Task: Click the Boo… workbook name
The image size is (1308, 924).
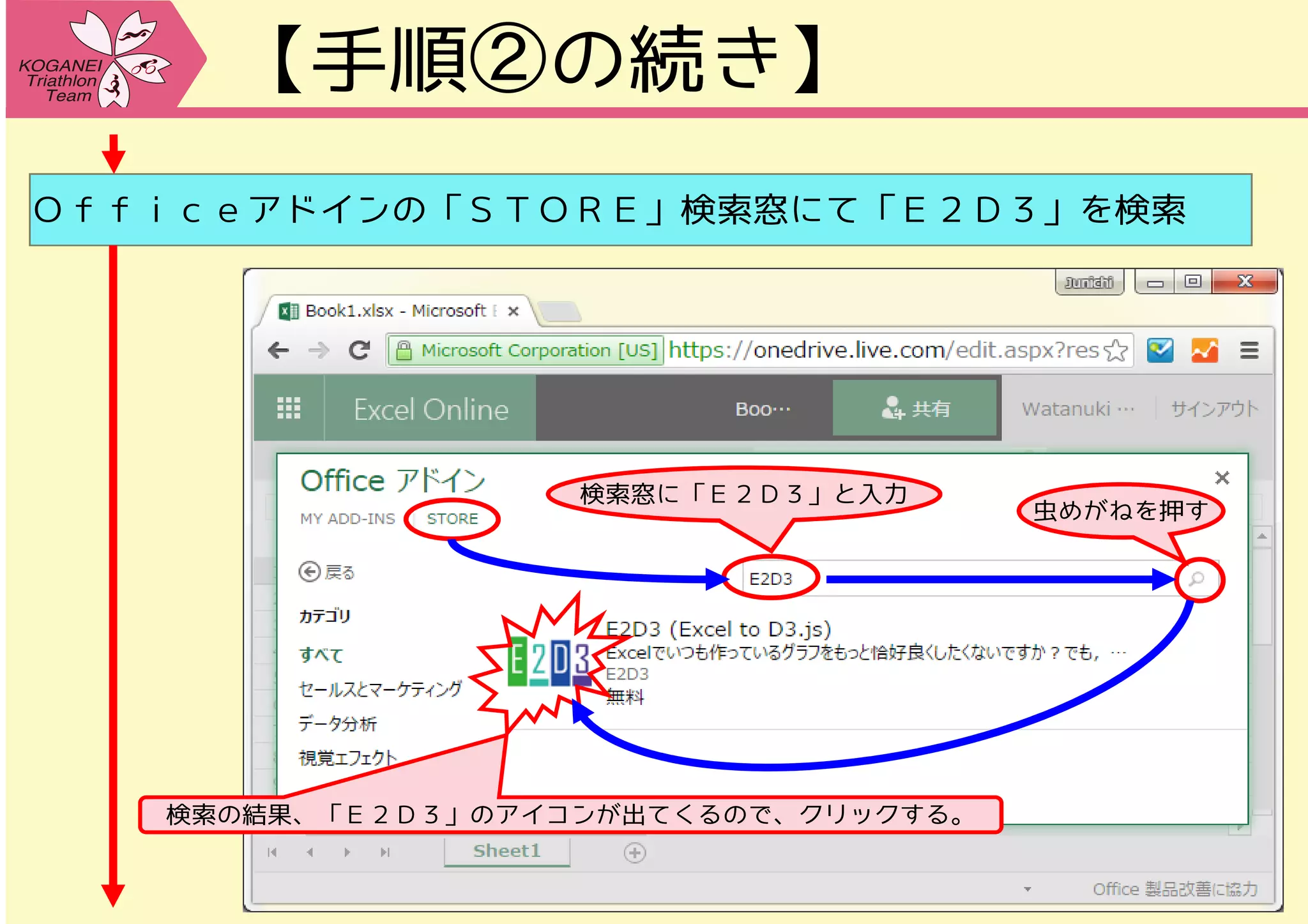Action: pyautogui.click(x=763, y=409)
